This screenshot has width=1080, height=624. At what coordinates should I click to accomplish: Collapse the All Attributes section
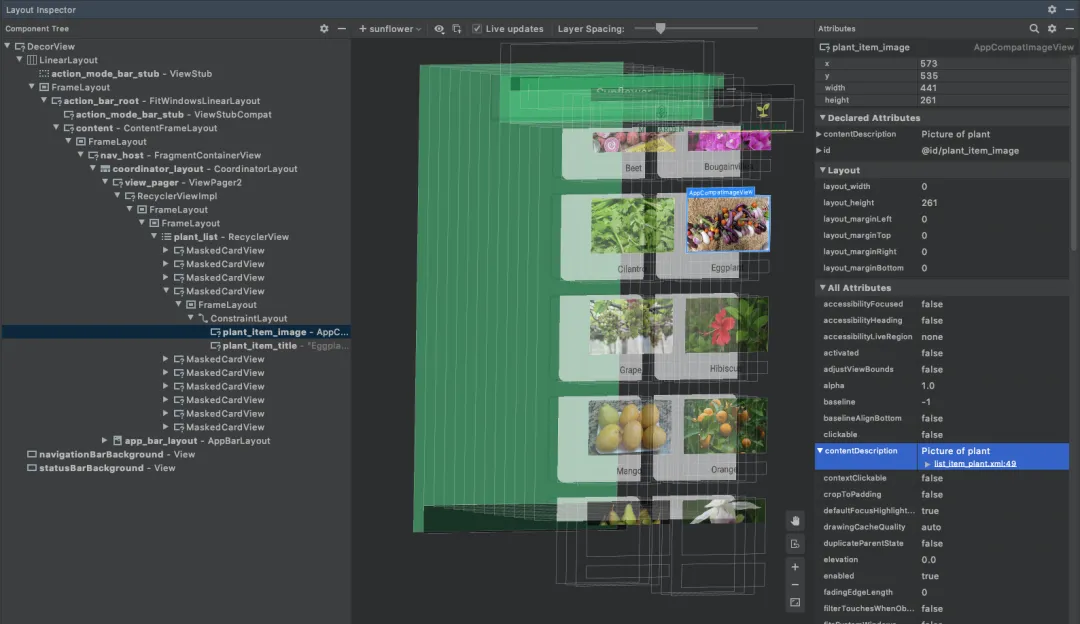[822, 287]
